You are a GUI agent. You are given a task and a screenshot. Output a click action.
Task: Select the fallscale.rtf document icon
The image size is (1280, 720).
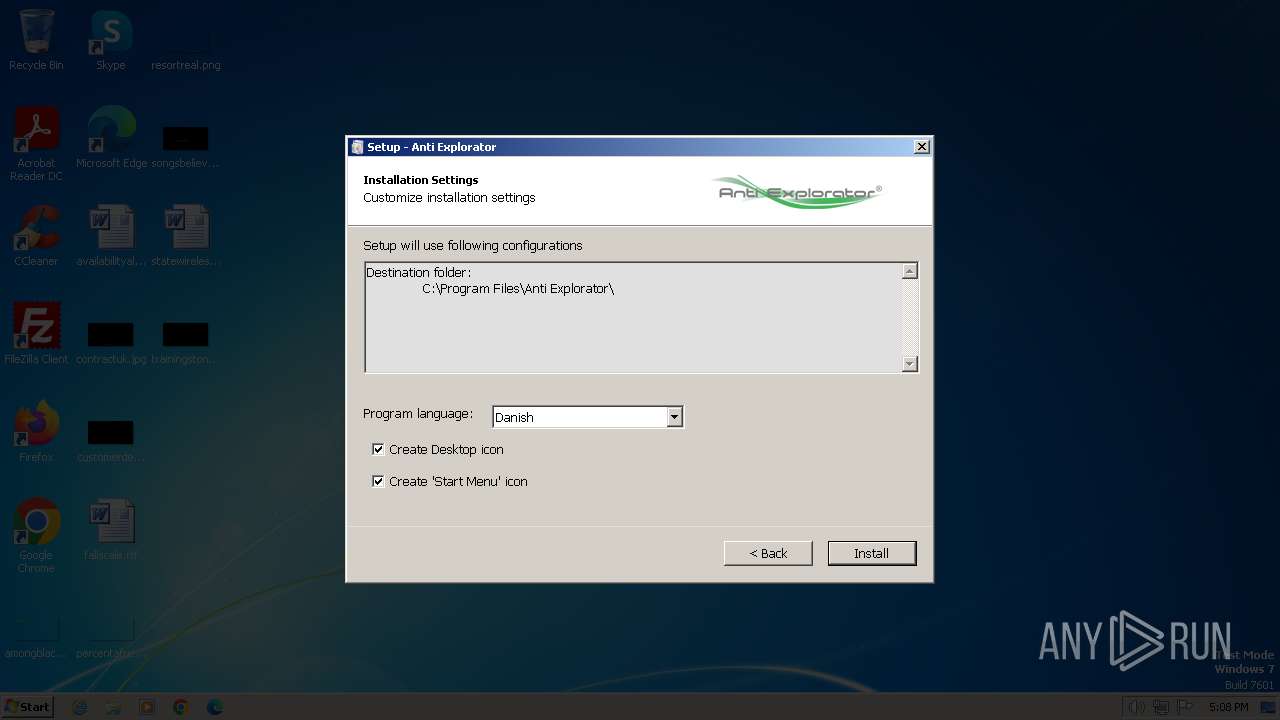pyautogui.click(x=111, y=530)
